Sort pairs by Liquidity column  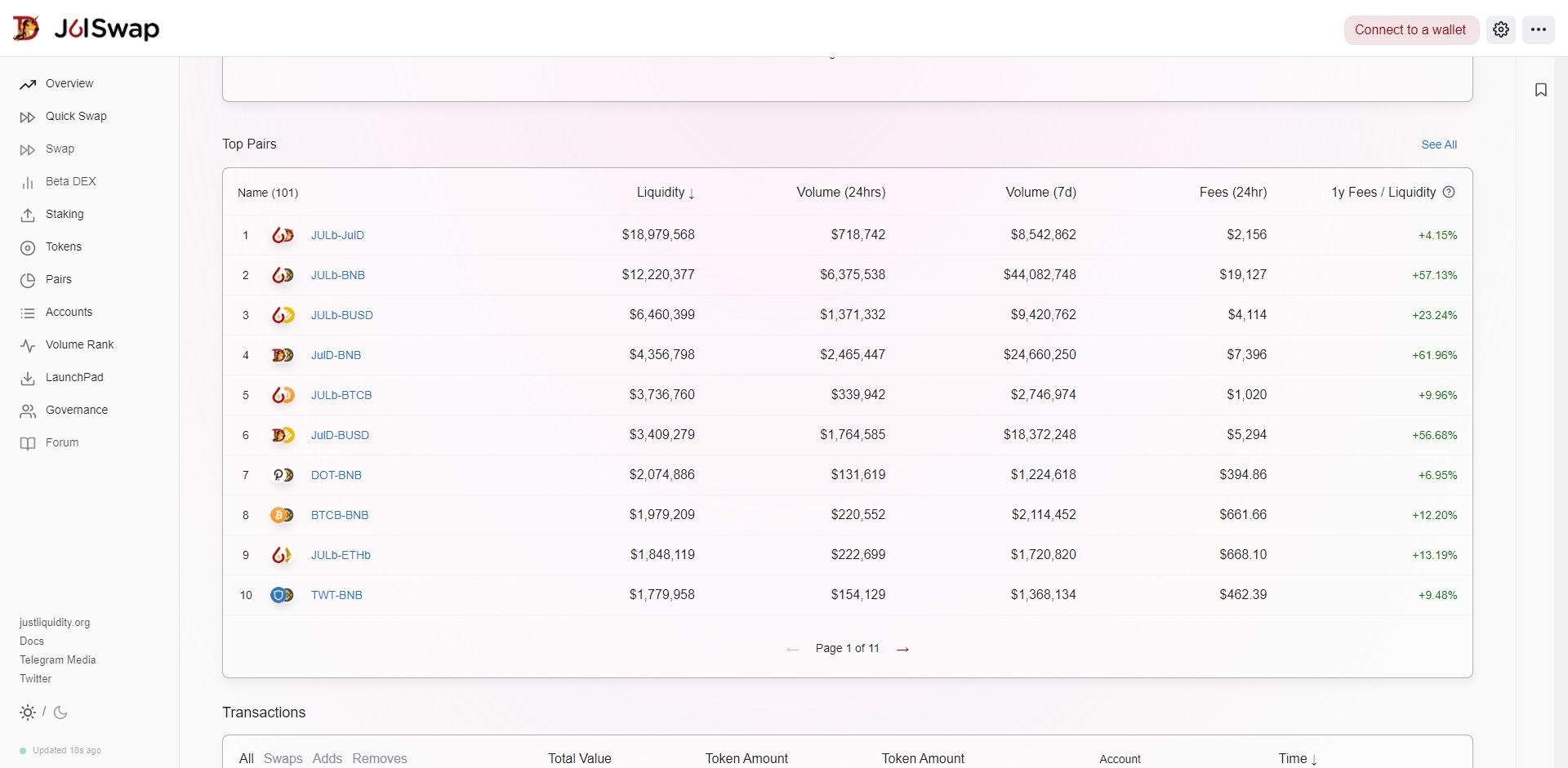coord(666,193)
